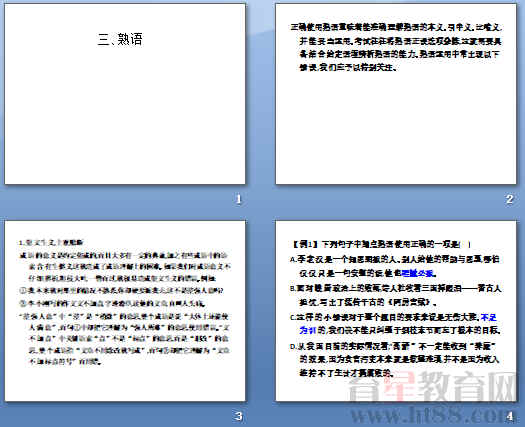The width and height of the screenshot is (525, 427).
Task: Click the slide number 1 label
Action: [238, 199]
